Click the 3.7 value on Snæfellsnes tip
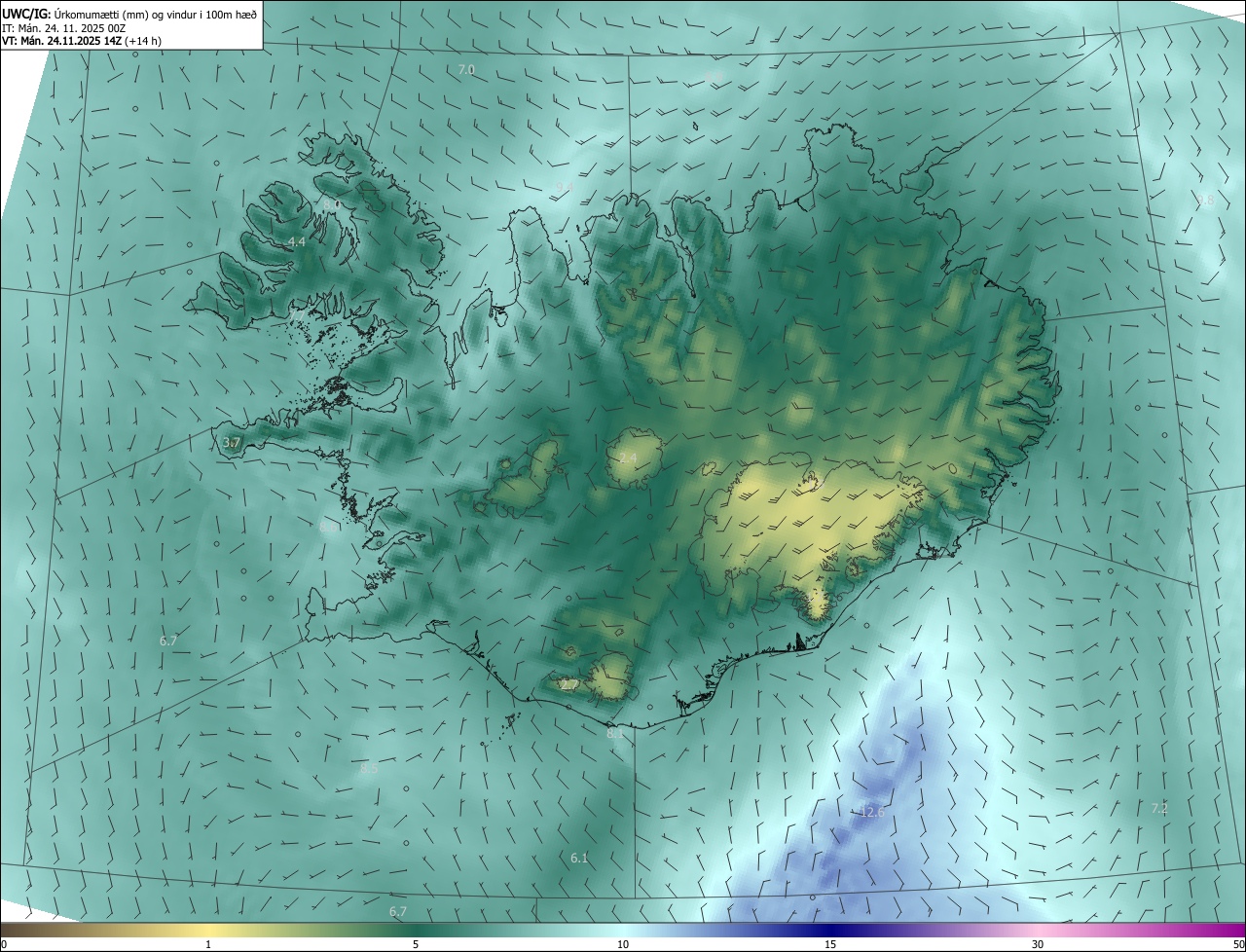The width and height of the screenshot is (1246, 952). (x=232, y=442)
